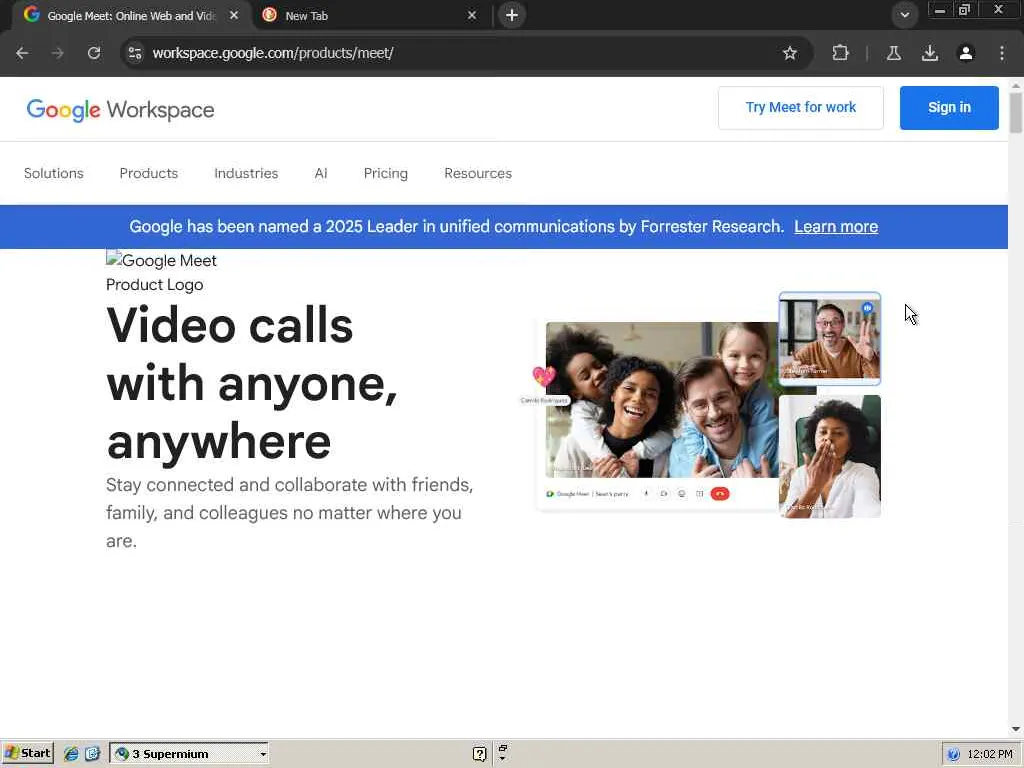Open the Chrome Labs flask icon
1024x768 pixels.
pyautogui.click(x=894, y=53)
